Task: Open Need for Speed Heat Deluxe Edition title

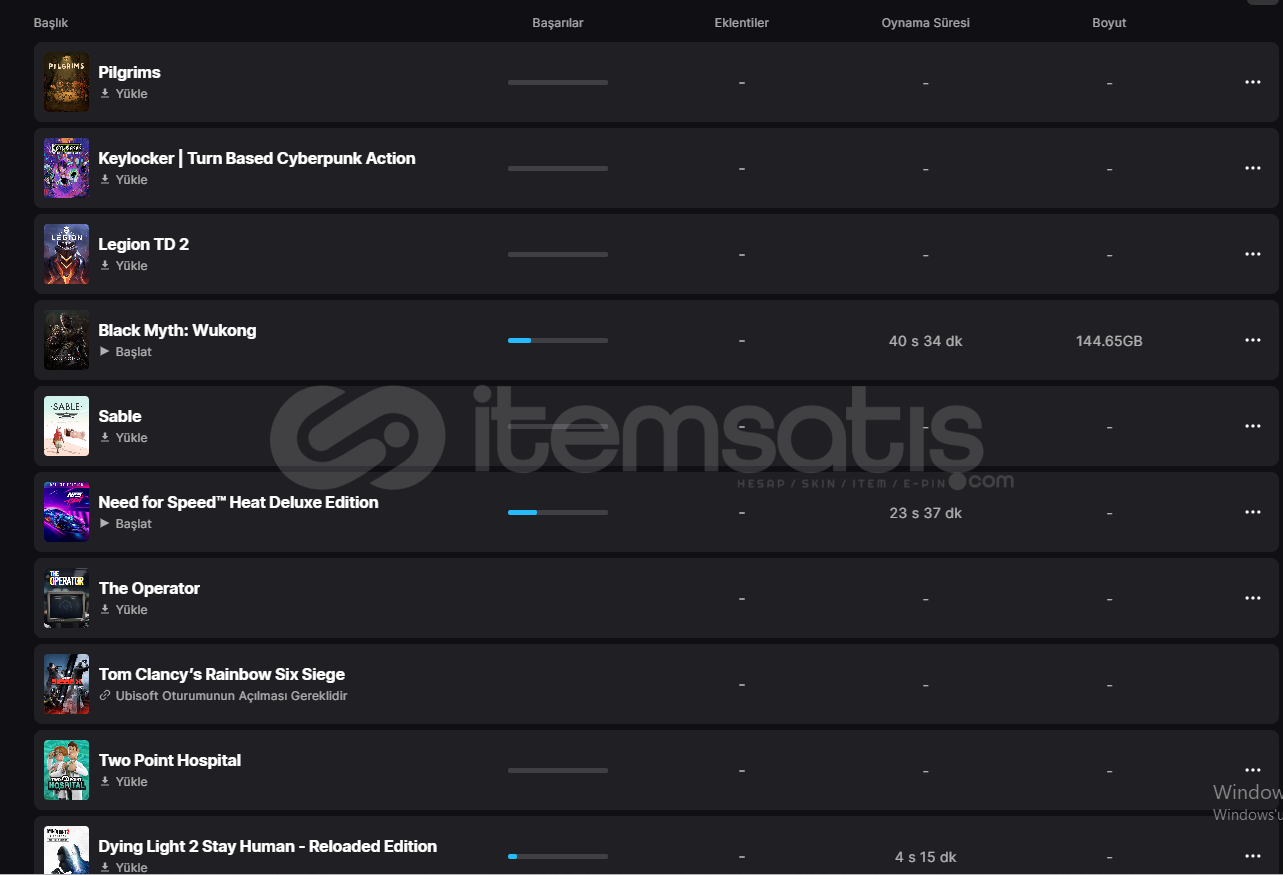Action: [x=238, y=502]
